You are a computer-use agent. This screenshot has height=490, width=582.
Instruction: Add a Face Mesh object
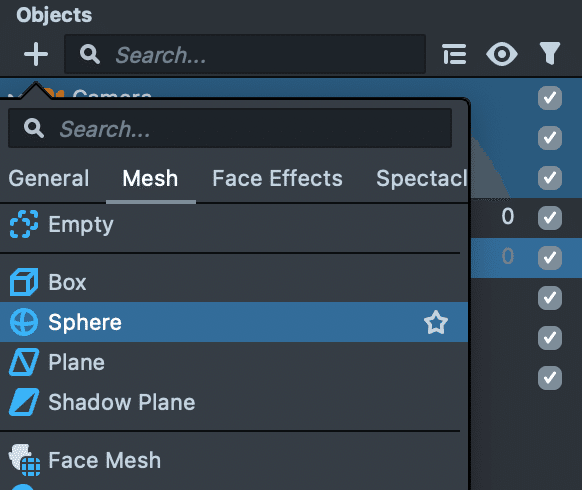234,460
